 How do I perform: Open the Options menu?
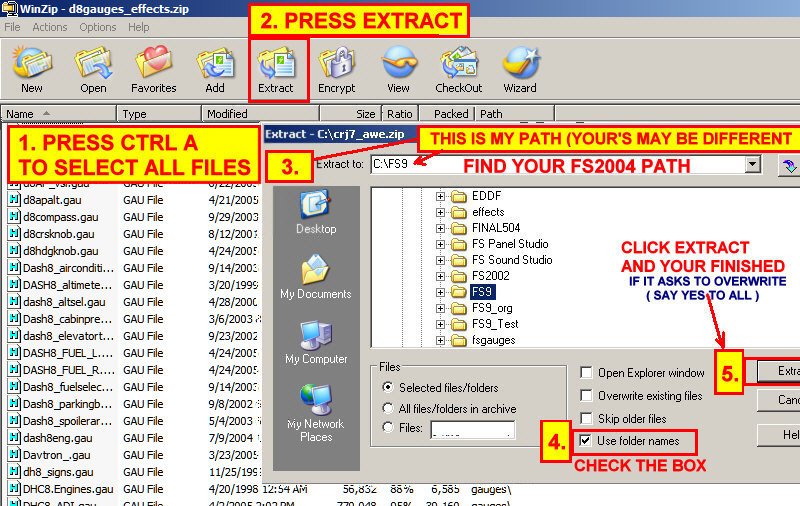point(98,27)
